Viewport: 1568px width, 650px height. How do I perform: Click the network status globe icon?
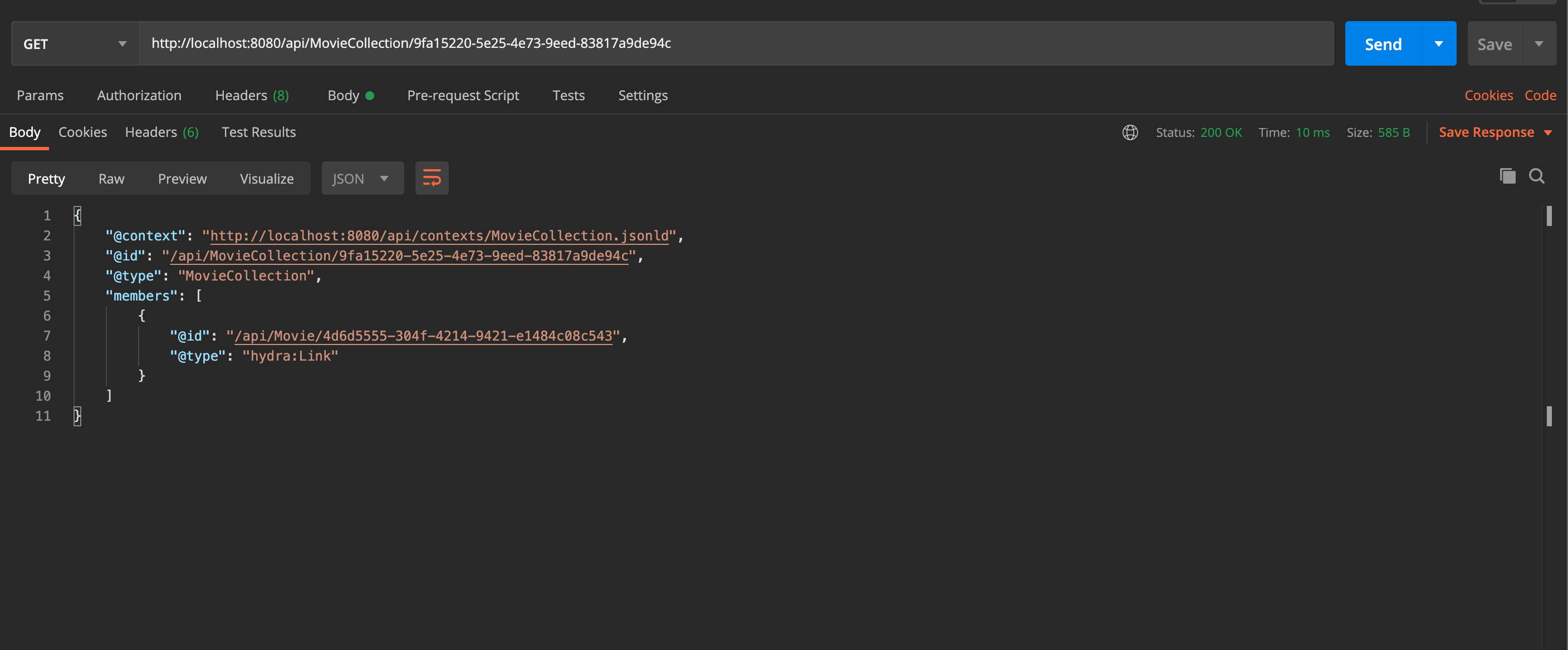[1130, 132]
